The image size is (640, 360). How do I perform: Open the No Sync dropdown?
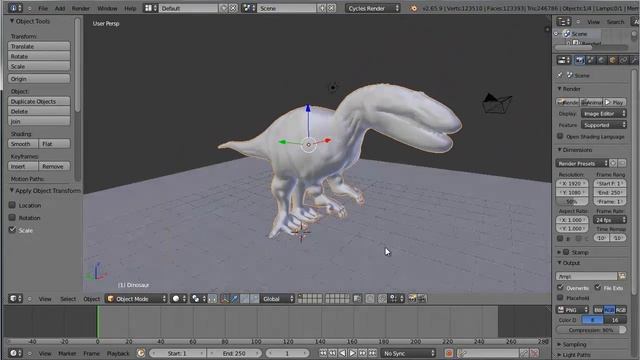[409, 353]
